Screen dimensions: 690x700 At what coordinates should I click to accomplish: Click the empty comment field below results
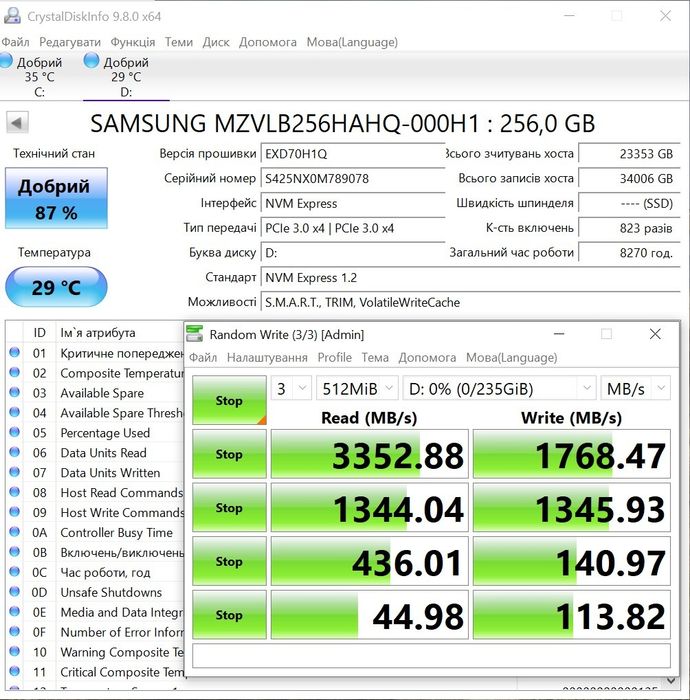[431, 655]
